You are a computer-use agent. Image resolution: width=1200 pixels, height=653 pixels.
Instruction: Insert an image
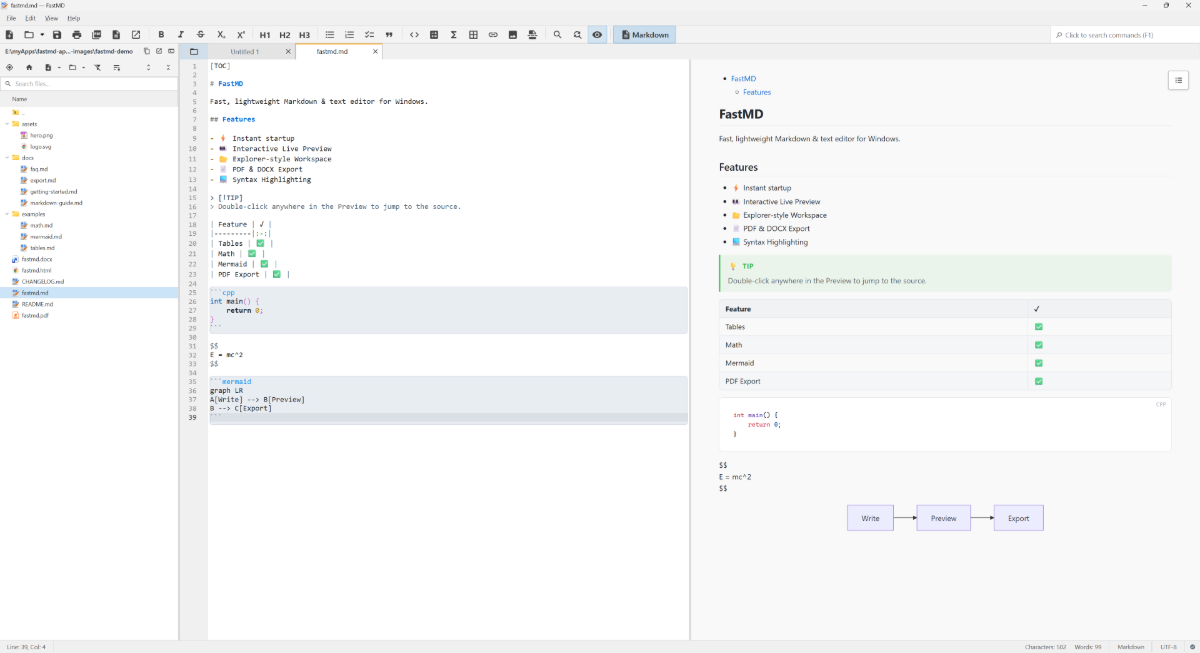tap(513, 35)
